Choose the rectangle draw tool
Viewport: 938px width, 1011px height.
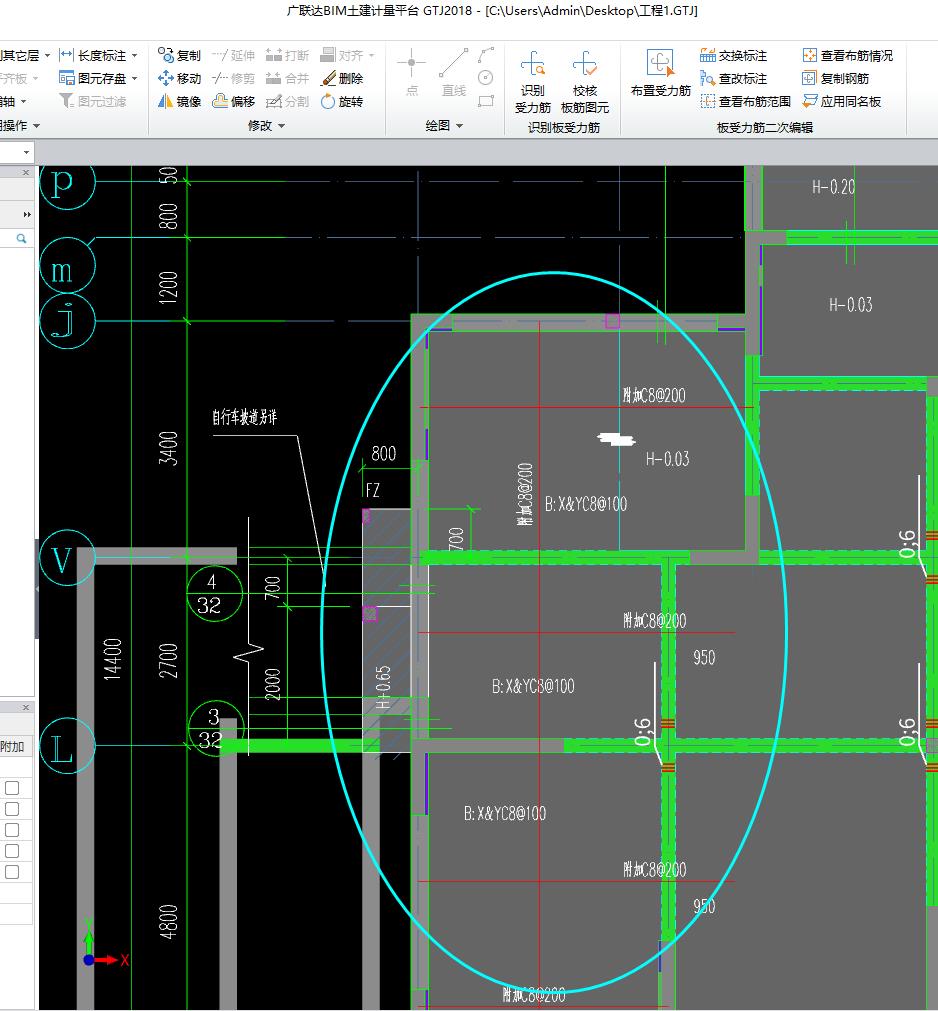486,101
